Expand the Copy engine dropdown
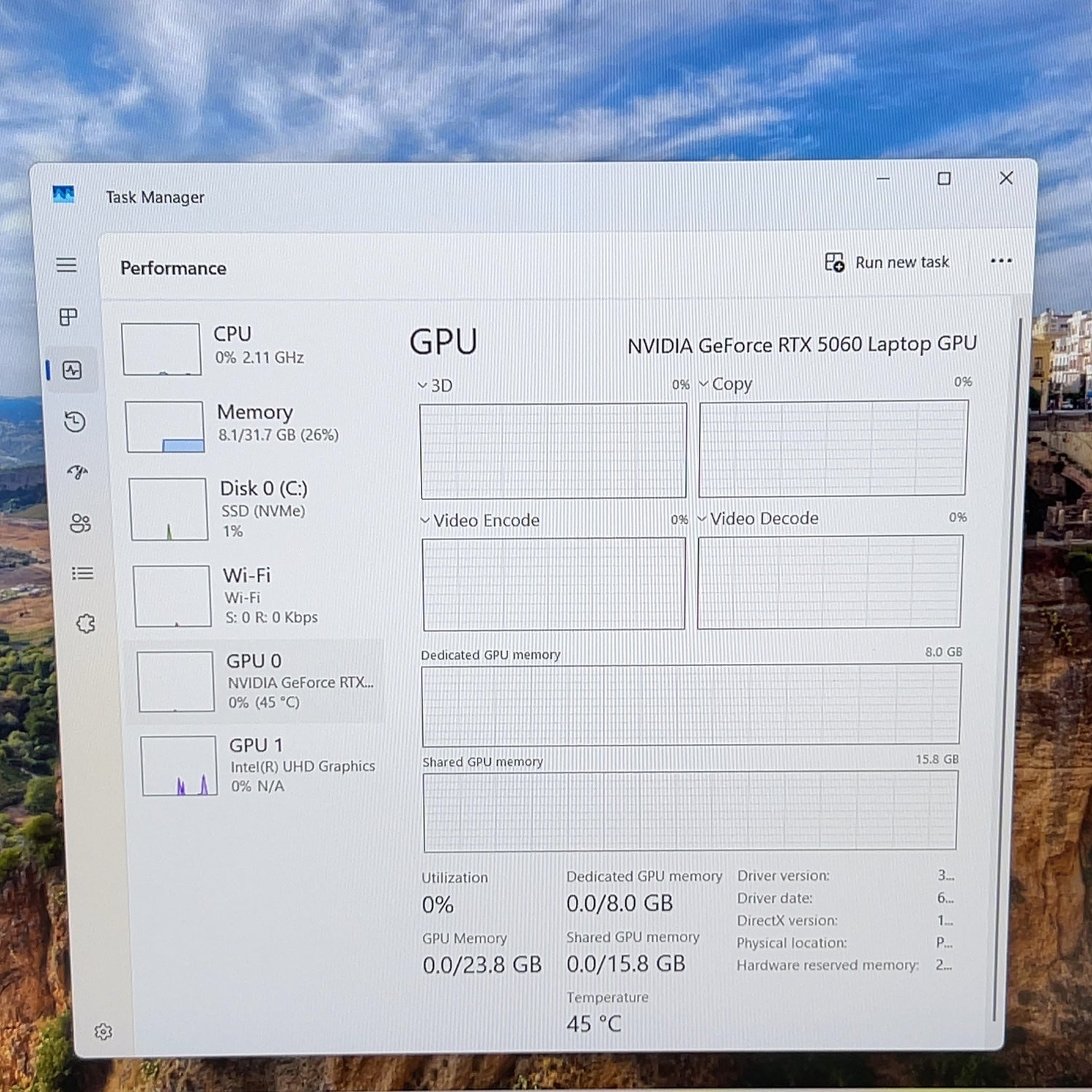This screenshot has width=1092, height=1092. pyautogui.click(x=725, y=384)
